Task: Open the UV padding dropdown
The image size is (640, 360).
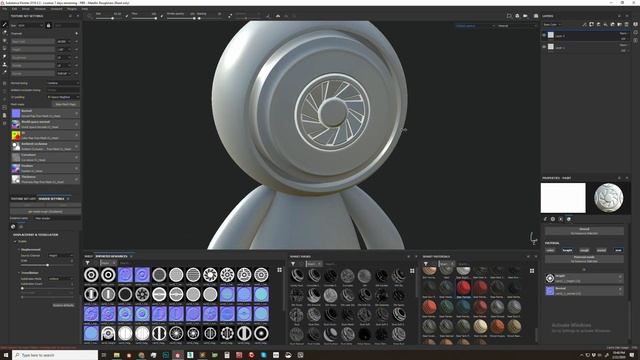Action: [x=63, y=97]
